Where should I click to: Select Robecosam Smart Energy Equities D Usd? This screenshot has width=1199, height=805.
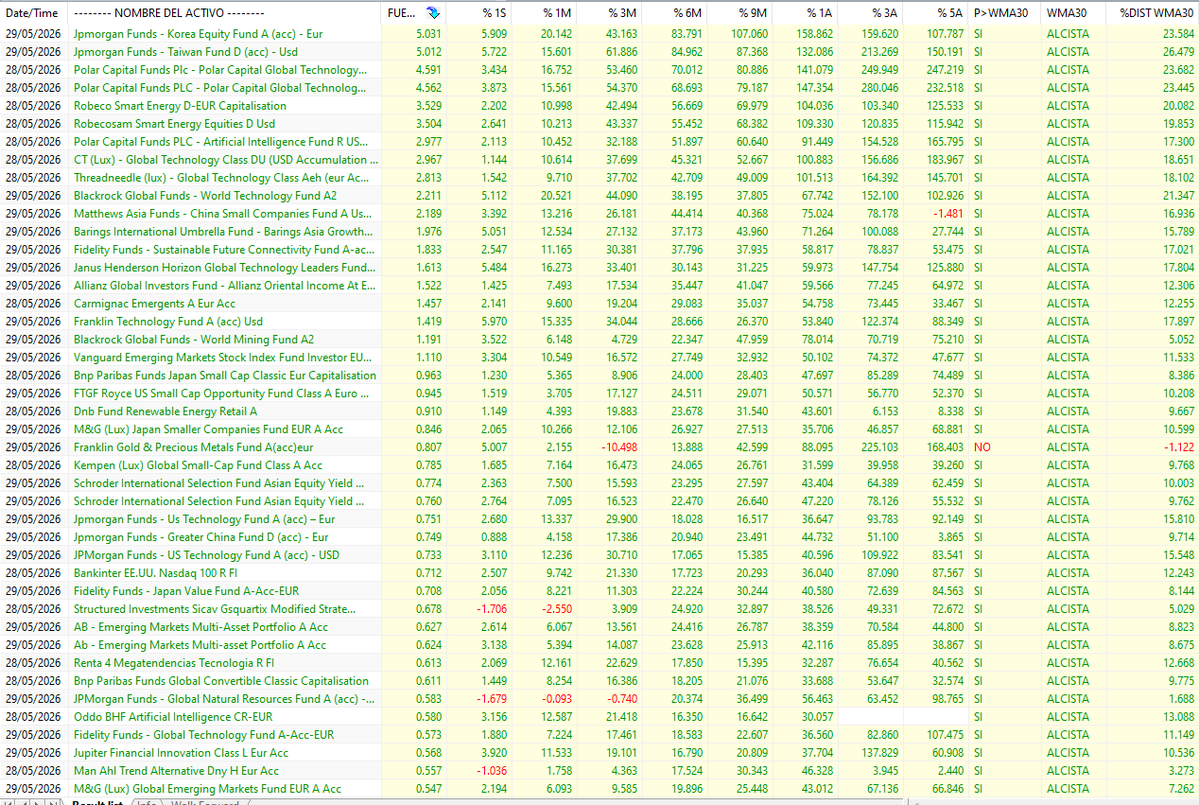click(x=600, y=124)
